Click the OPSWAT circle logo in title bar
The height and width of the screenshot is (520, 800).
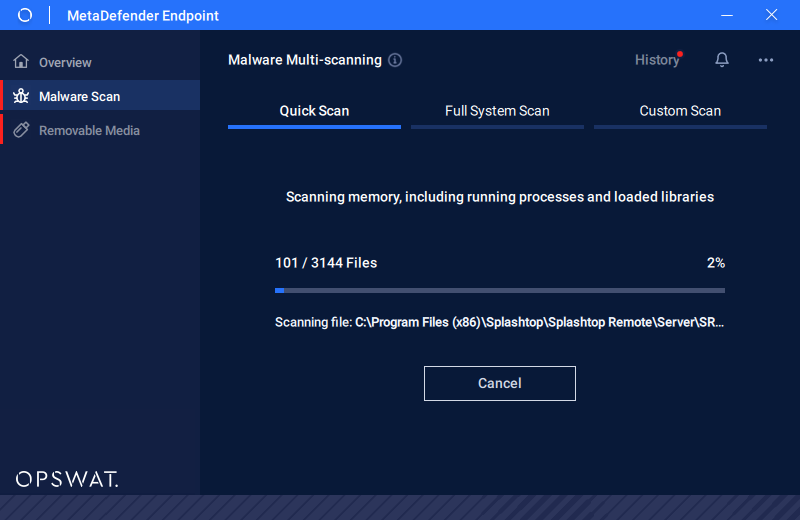tap(24, 15)
